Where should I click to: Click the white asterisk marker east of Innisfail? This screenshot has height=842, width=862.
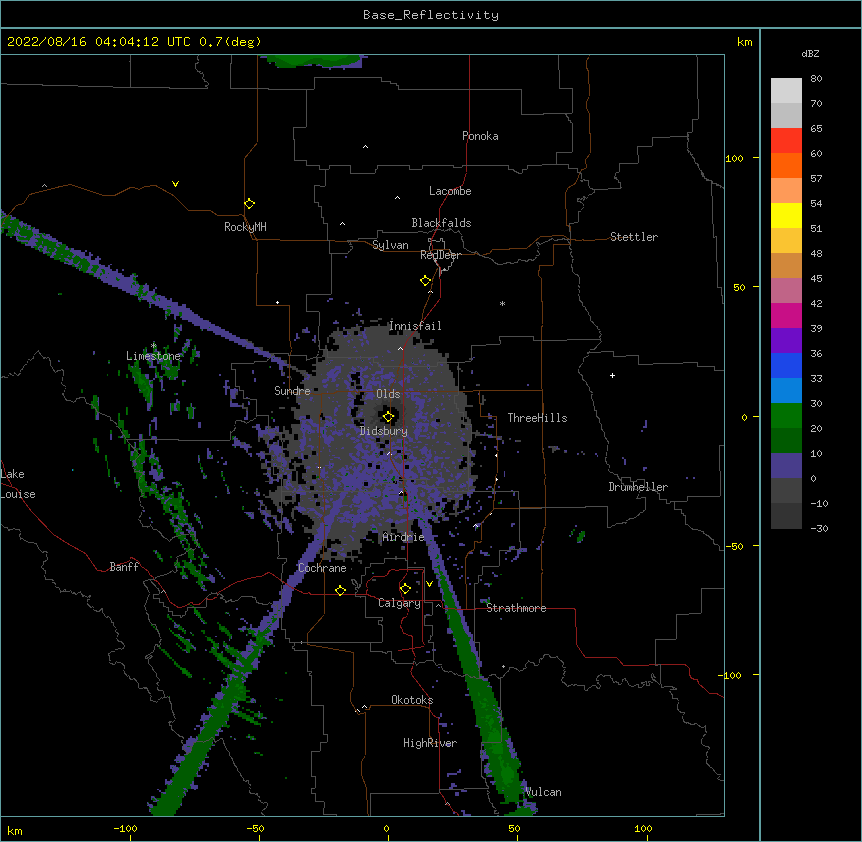502,303
